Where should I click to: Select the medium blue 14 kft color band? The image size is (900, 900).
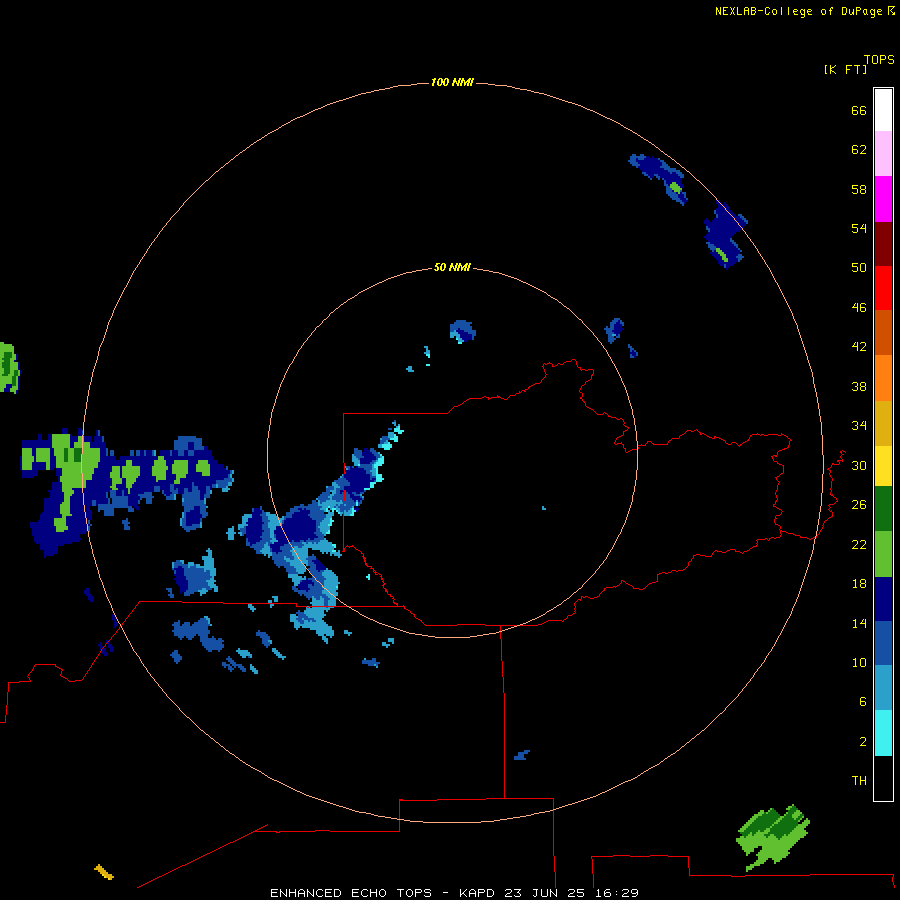click(883, 643)
